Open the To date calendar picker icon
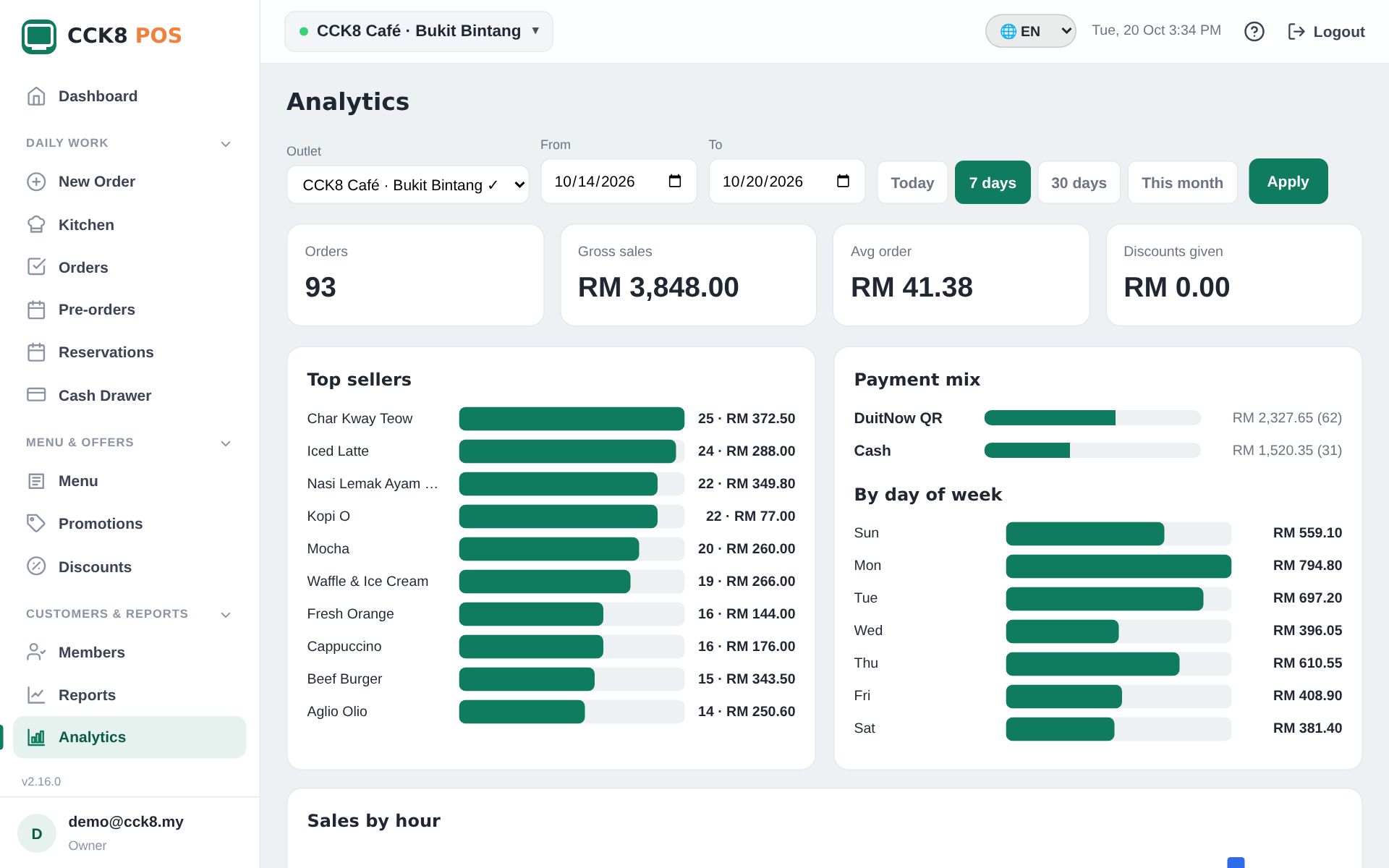 (843, 181)
